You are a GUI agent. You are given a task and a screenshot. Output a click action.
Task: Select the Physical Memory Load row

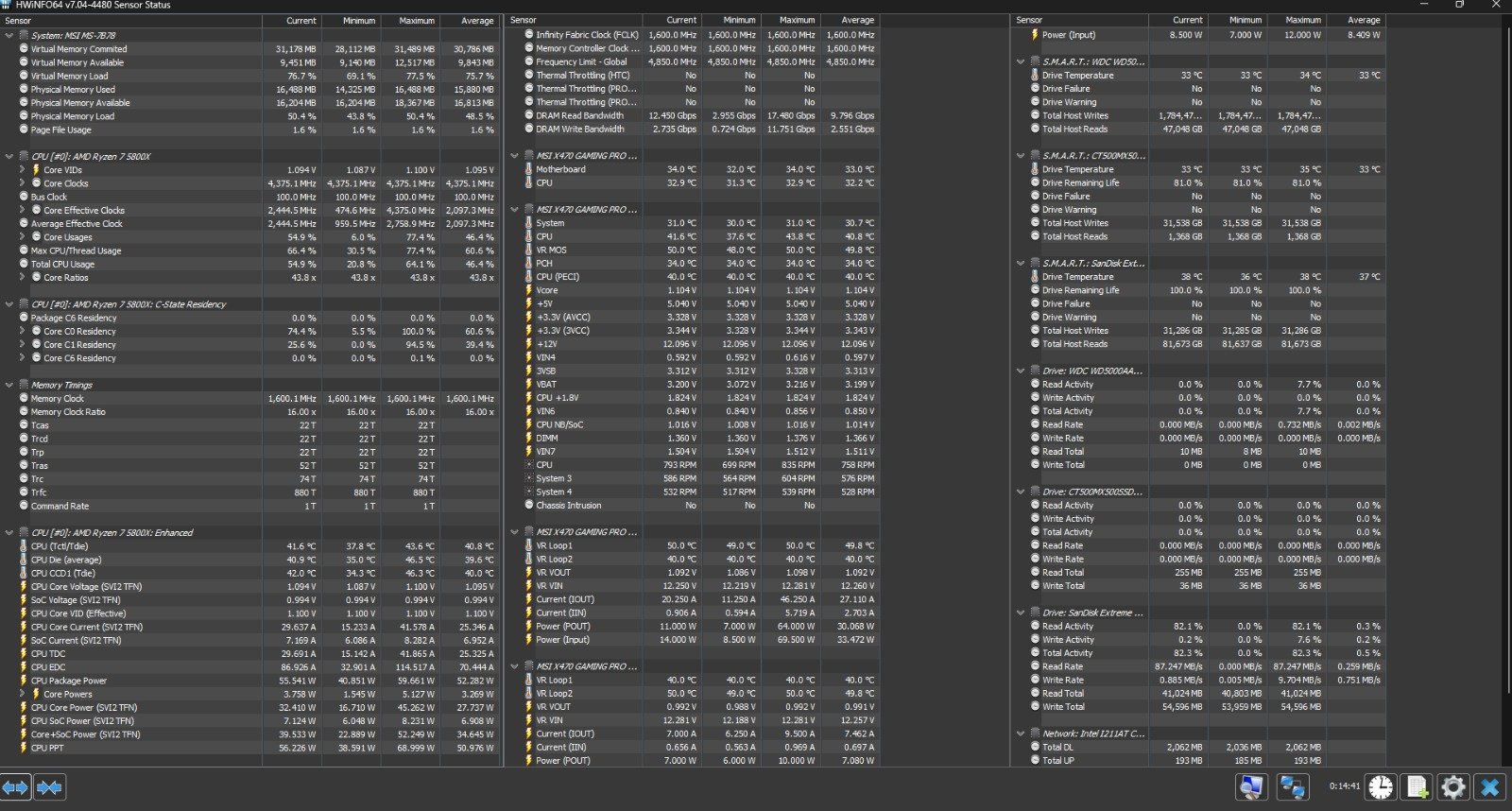[x=250, y=116]
